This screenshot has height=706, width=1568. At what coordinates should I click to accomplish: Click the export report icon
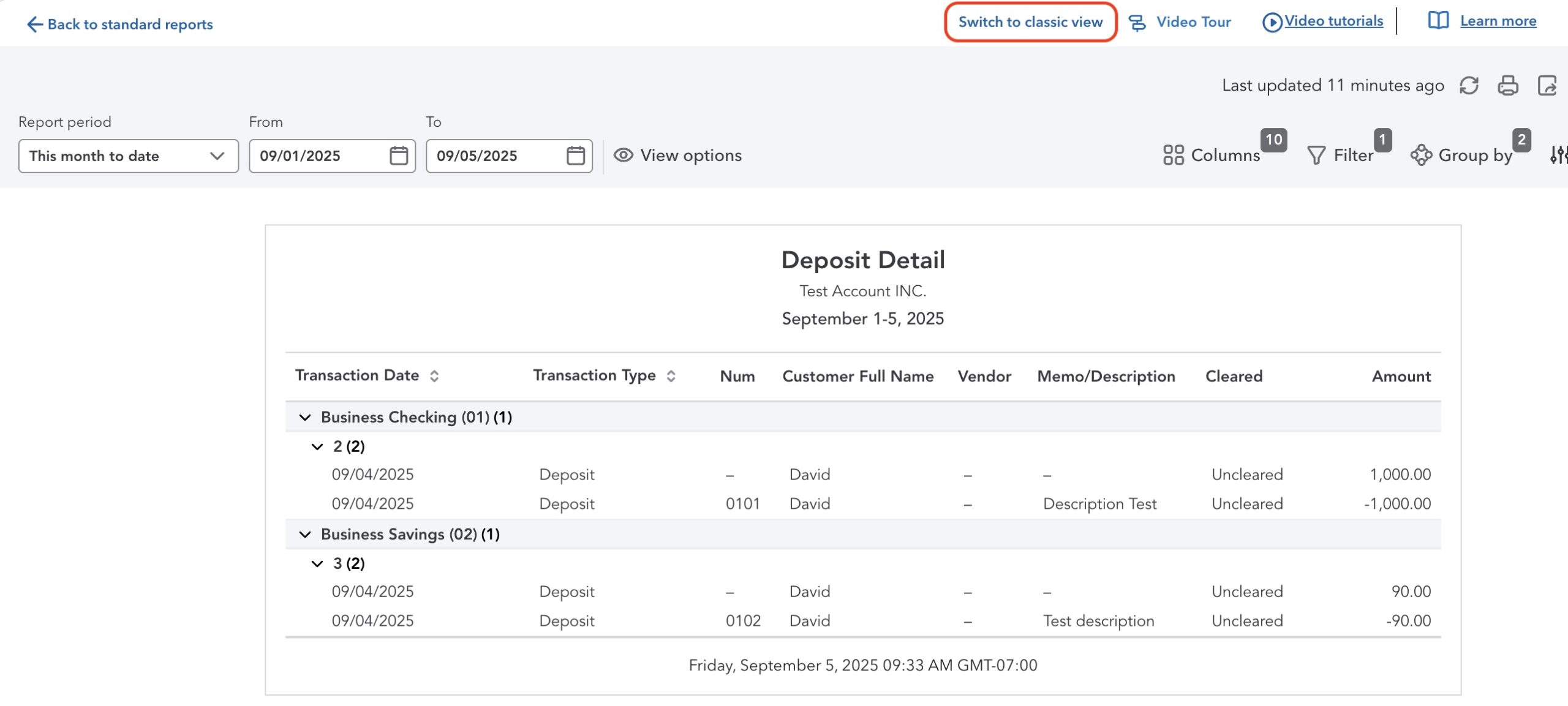click(x=1547, y=85)
